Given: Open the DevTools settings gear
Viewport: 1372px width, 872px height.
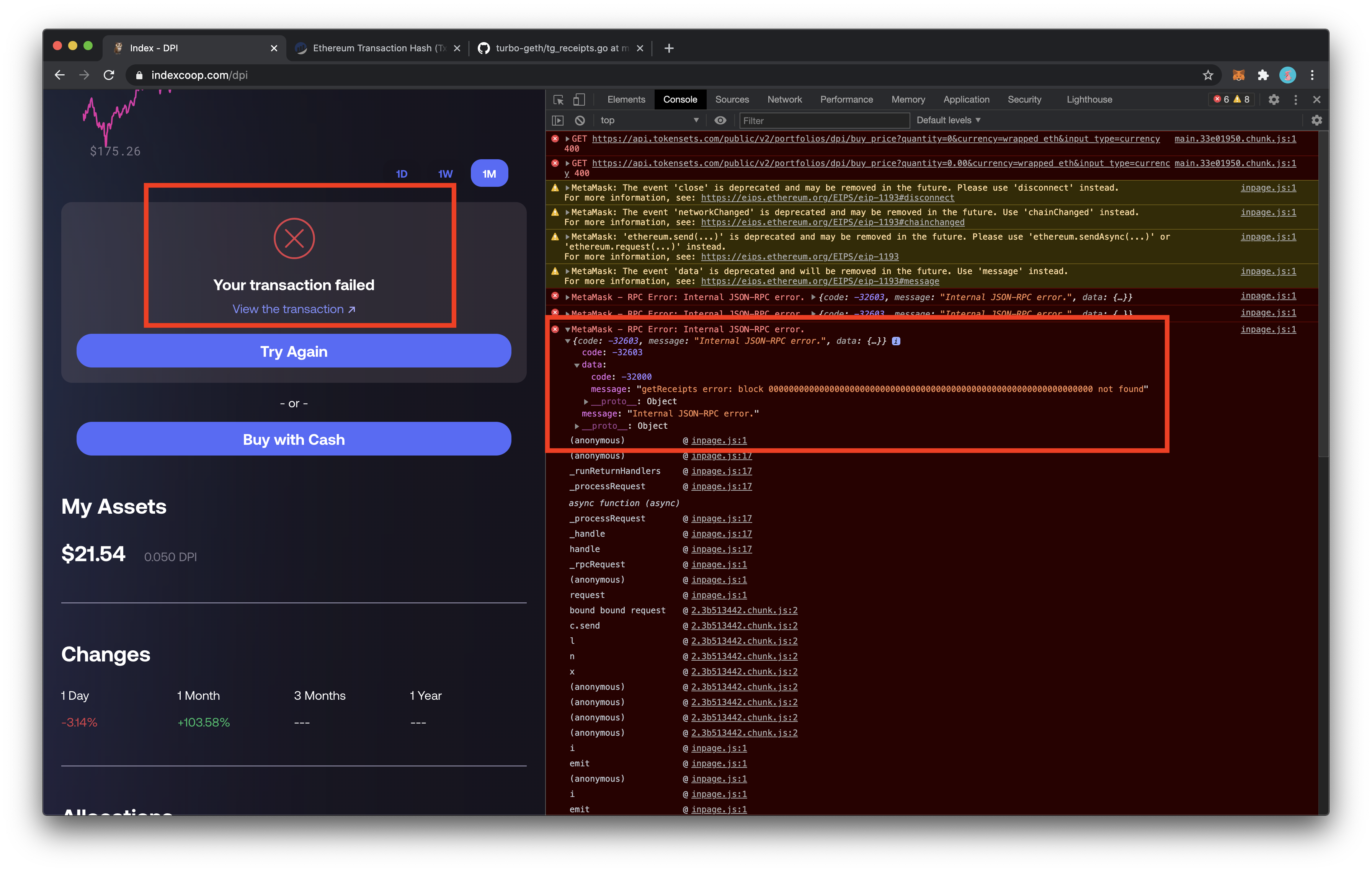Looking at the screenshot, I should pos(1274,100).
